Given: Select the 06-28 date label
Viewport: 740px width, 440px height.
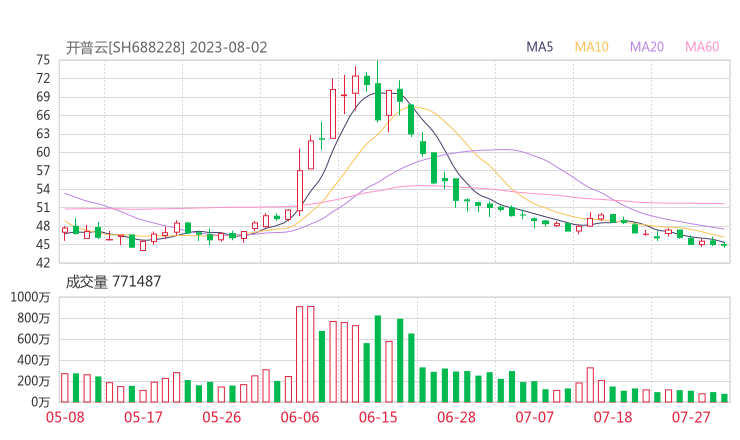Looking at the screenshot, I should 456,417.
